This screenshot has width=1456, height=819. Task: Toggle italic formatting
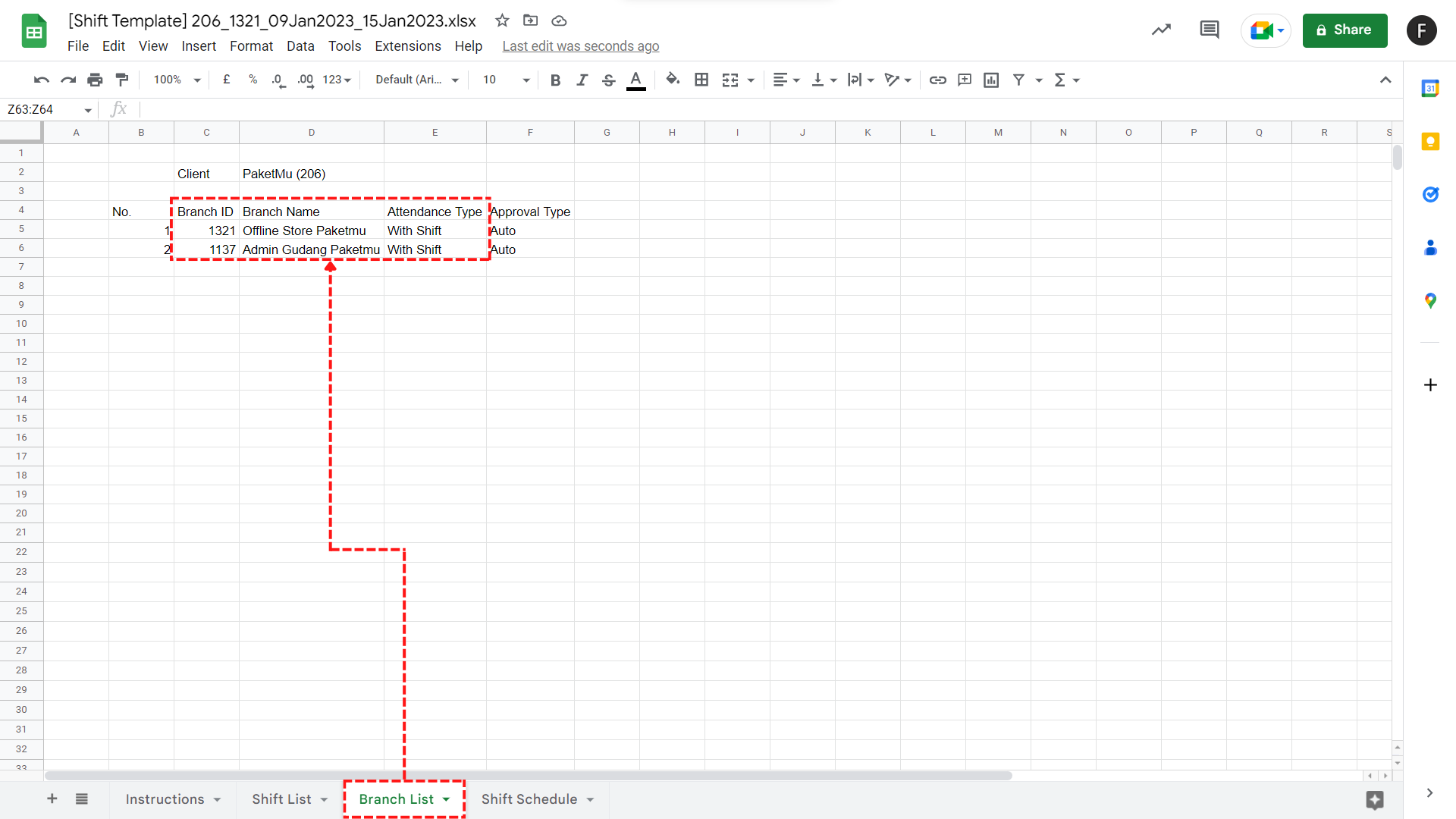(582, 80)
